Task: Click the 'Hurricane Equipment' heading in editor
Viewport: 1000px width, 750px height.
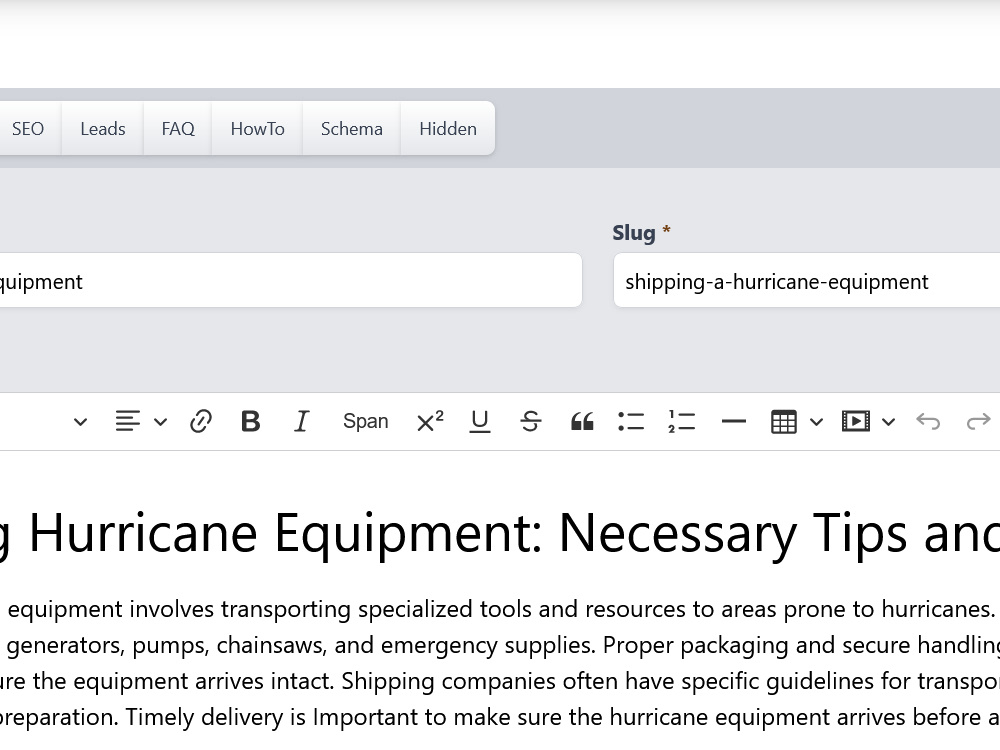Action: [x=500, y=534]
